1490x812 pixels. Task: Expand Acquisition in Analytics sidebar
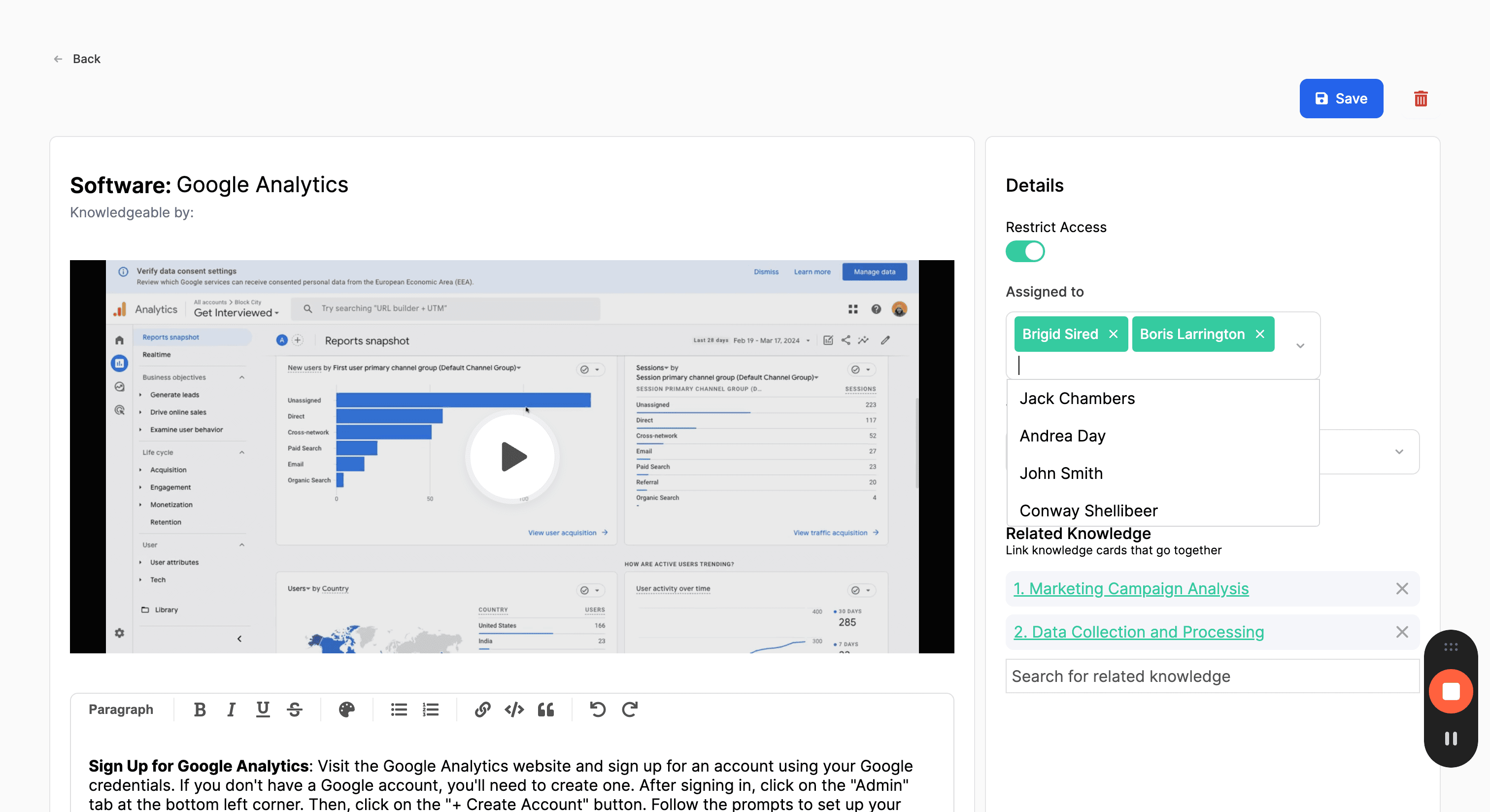pyautogui.click(x=140, y=470)
